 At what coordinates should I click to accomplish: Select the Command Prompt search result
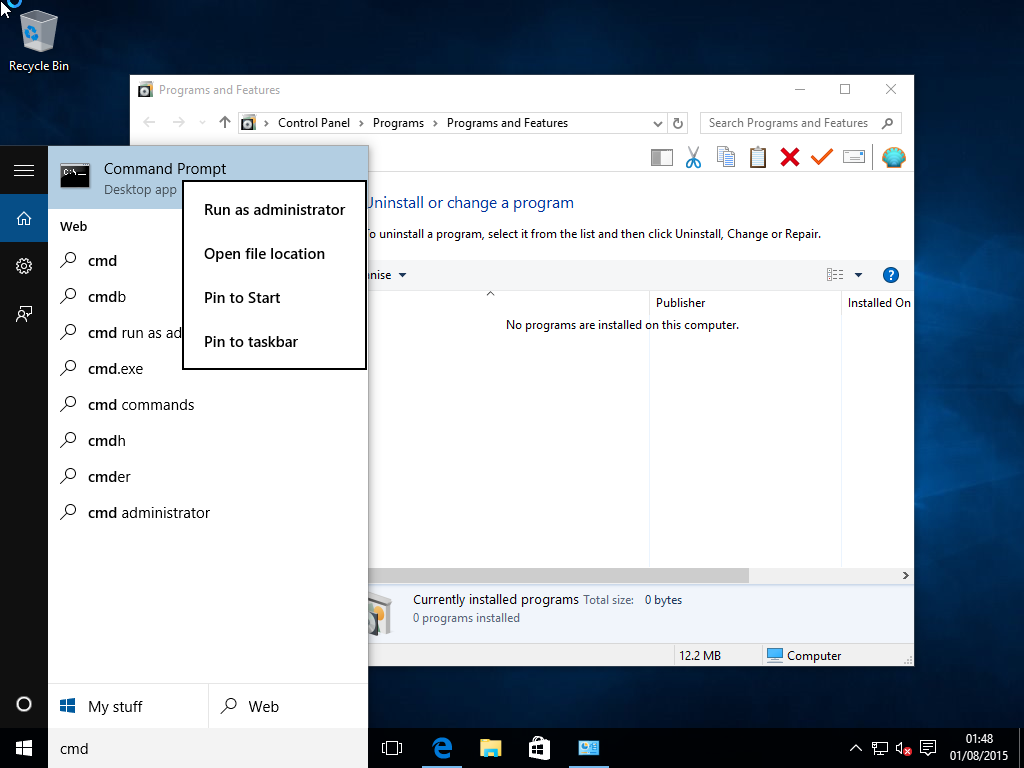pos(208,177)
